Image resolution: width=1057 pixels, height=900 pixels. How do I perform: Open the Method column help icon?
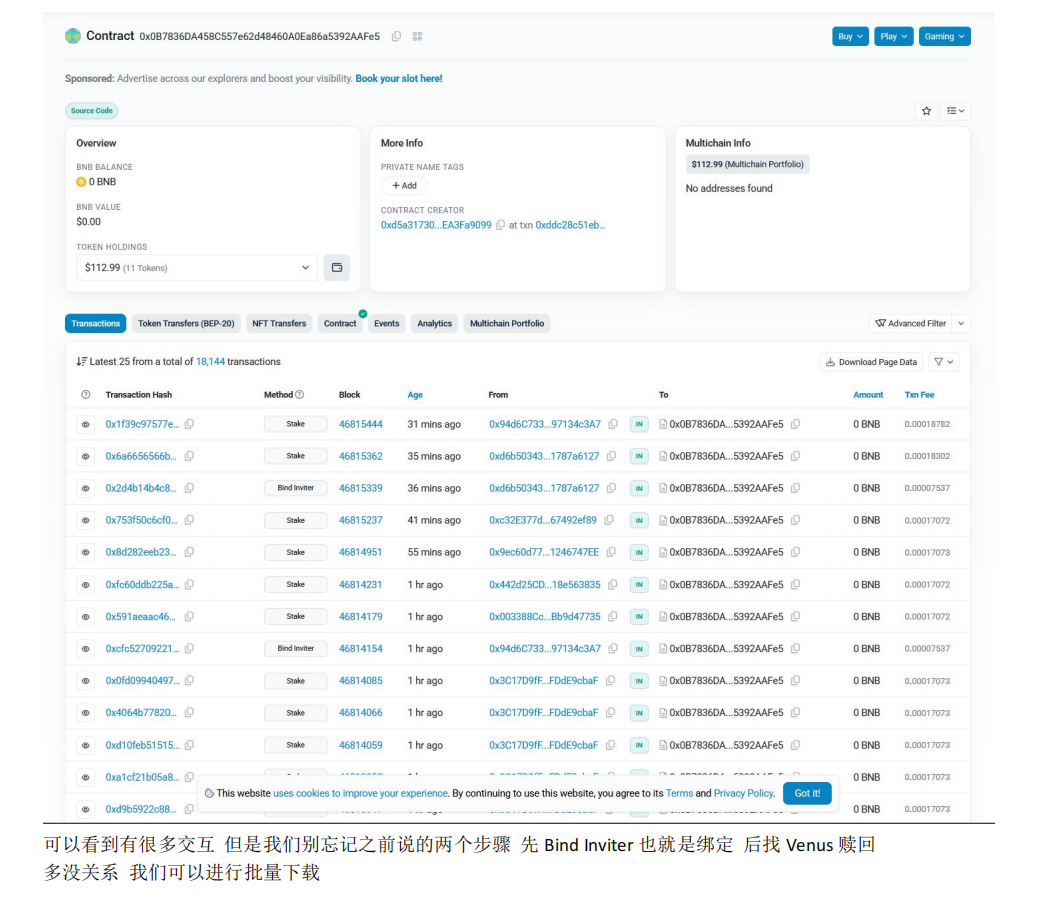tap(299, 395)
